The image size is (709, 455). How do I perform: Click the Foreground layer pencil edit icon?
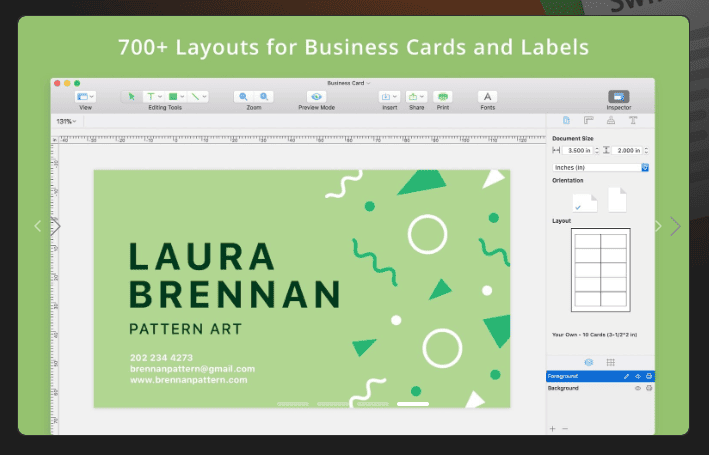pos(626,376)
